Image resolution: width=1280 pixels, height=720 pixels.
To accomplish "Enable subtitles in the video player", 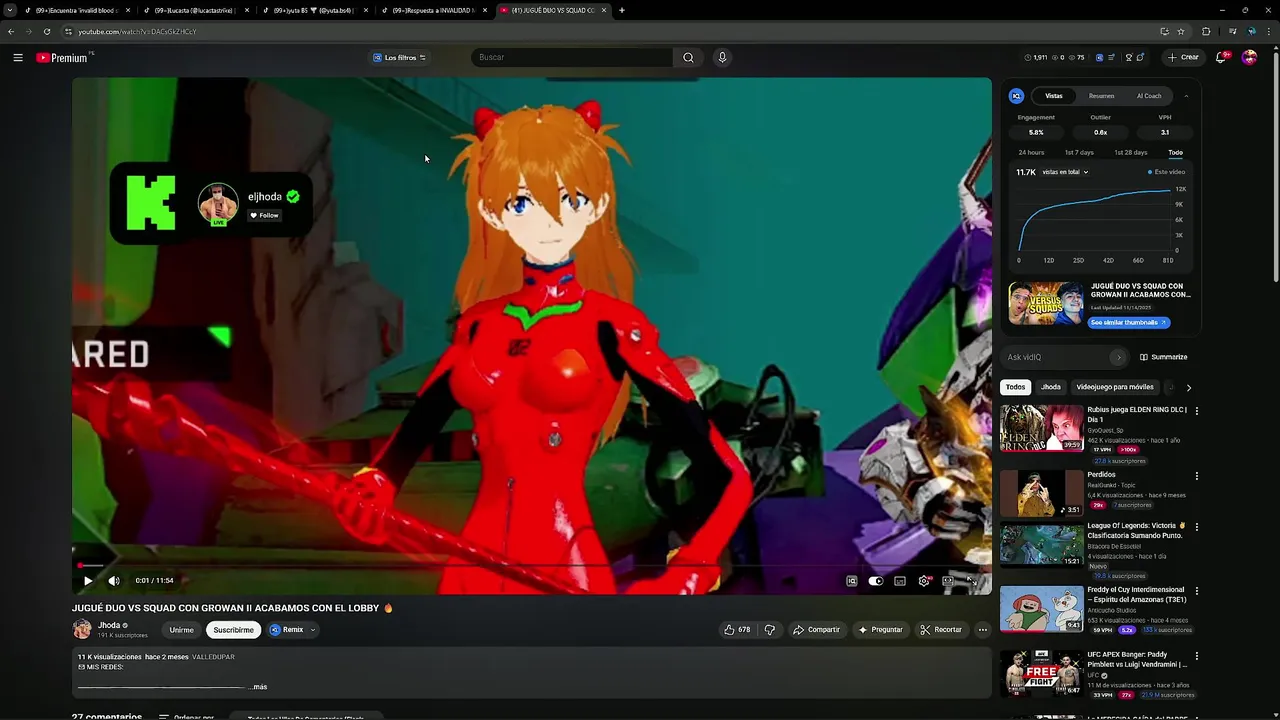I will pos(900,581).
